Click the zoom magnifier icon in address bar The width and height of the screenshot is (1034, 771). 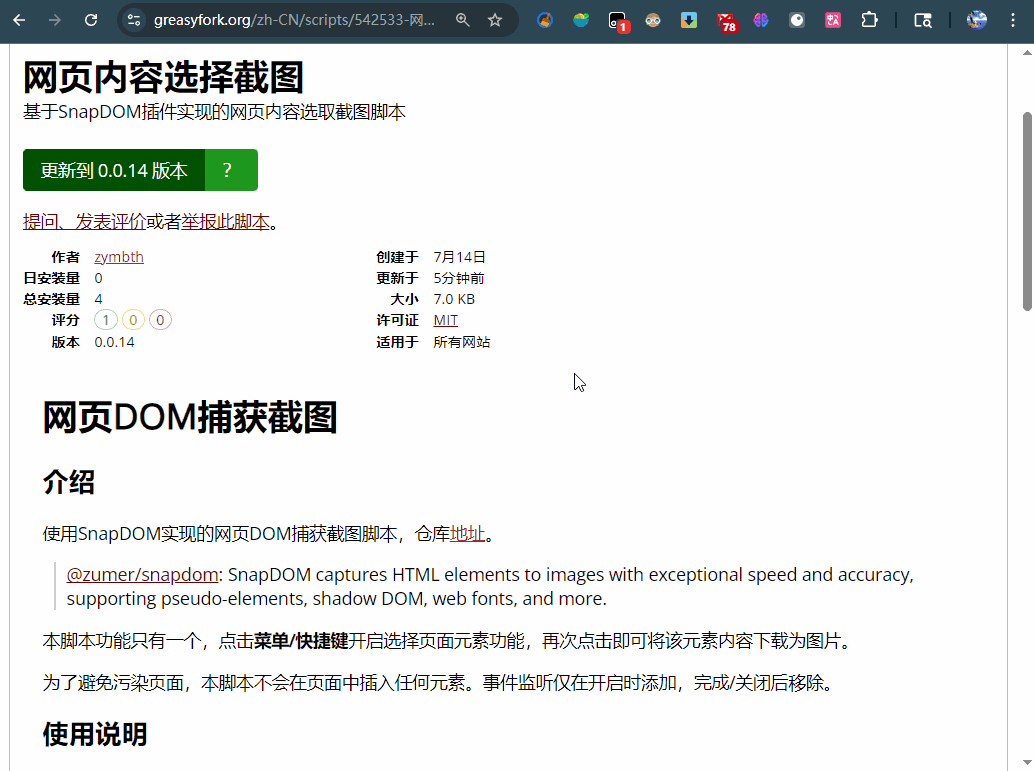tap(462, 20)
